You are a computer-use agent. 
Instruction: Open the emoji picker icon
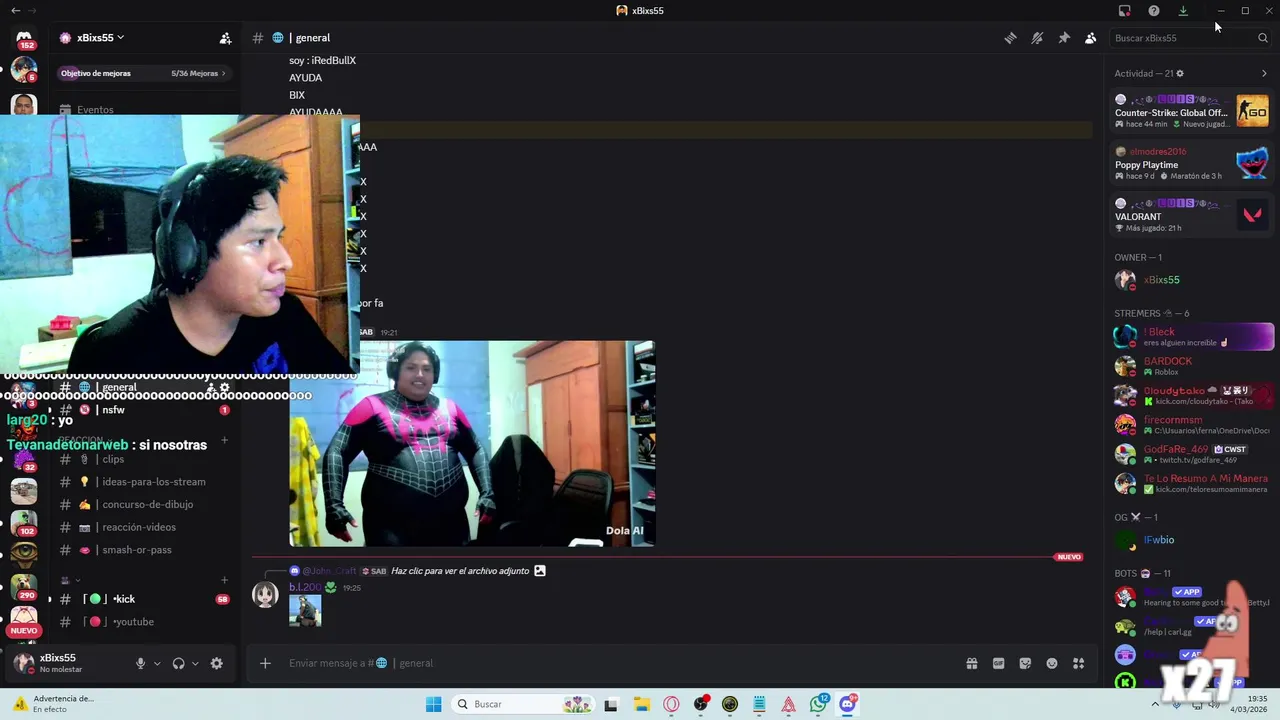(1052, 663)
